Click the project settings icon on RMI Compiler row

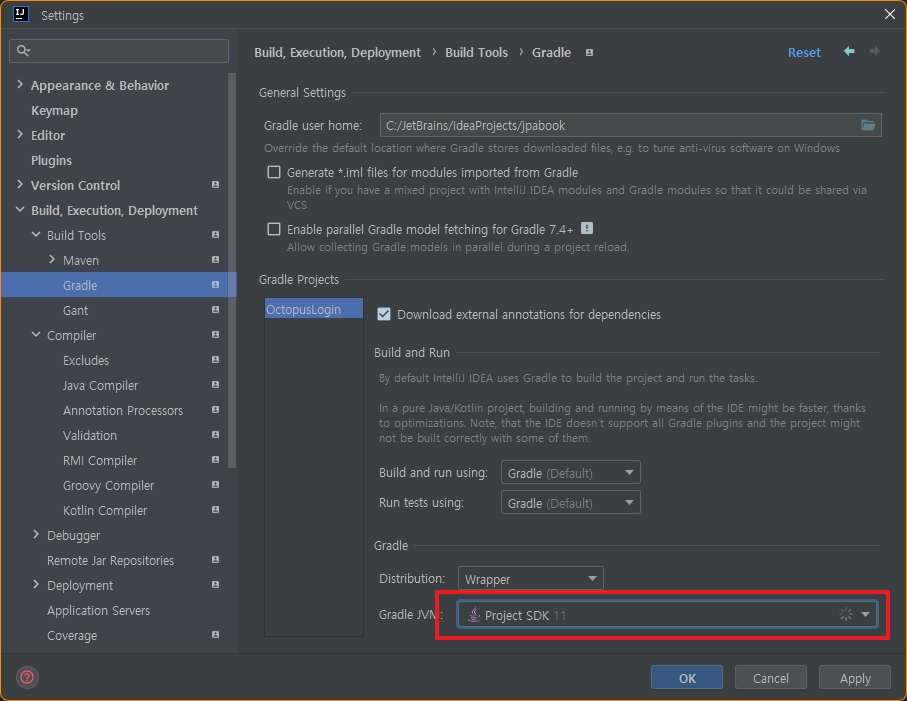coord(215,460)
